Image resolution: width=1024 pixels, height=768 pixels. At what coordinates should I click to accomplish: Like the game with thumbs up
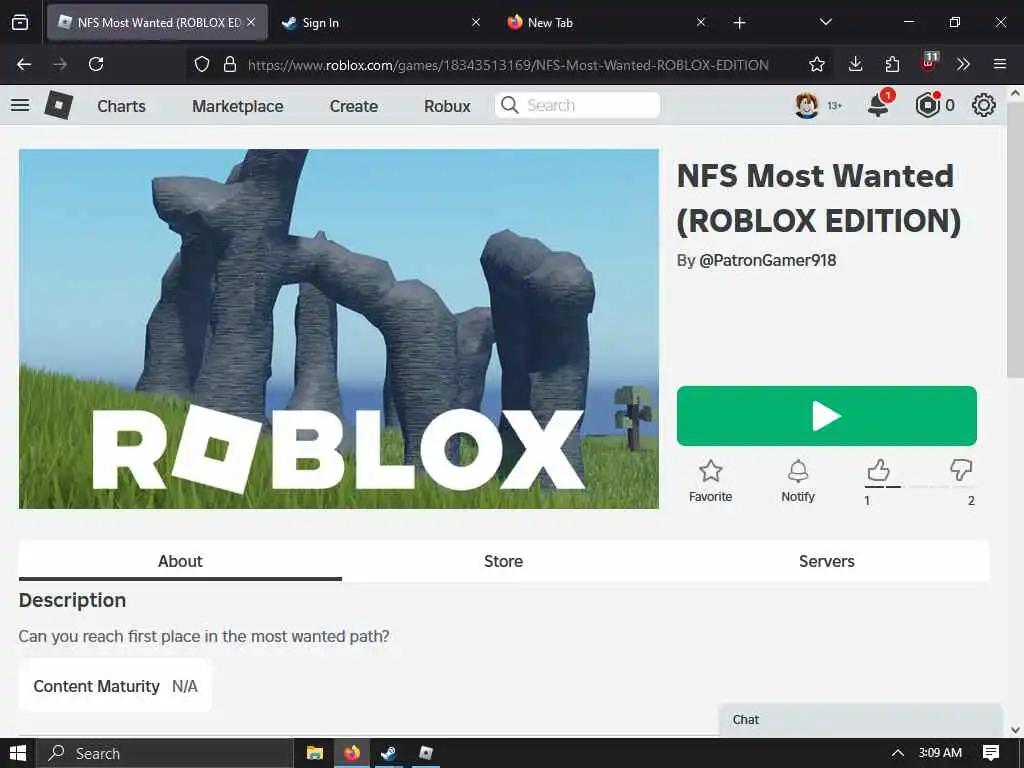(878, 470)
